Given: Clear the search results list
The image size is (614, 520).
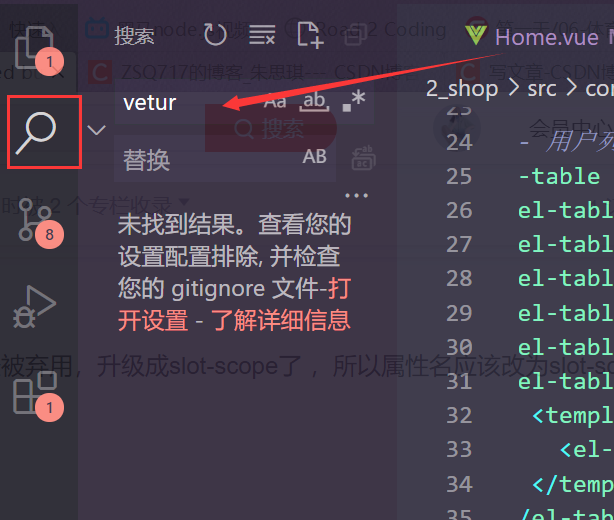Looking at the screenshot, I should 262,34.
